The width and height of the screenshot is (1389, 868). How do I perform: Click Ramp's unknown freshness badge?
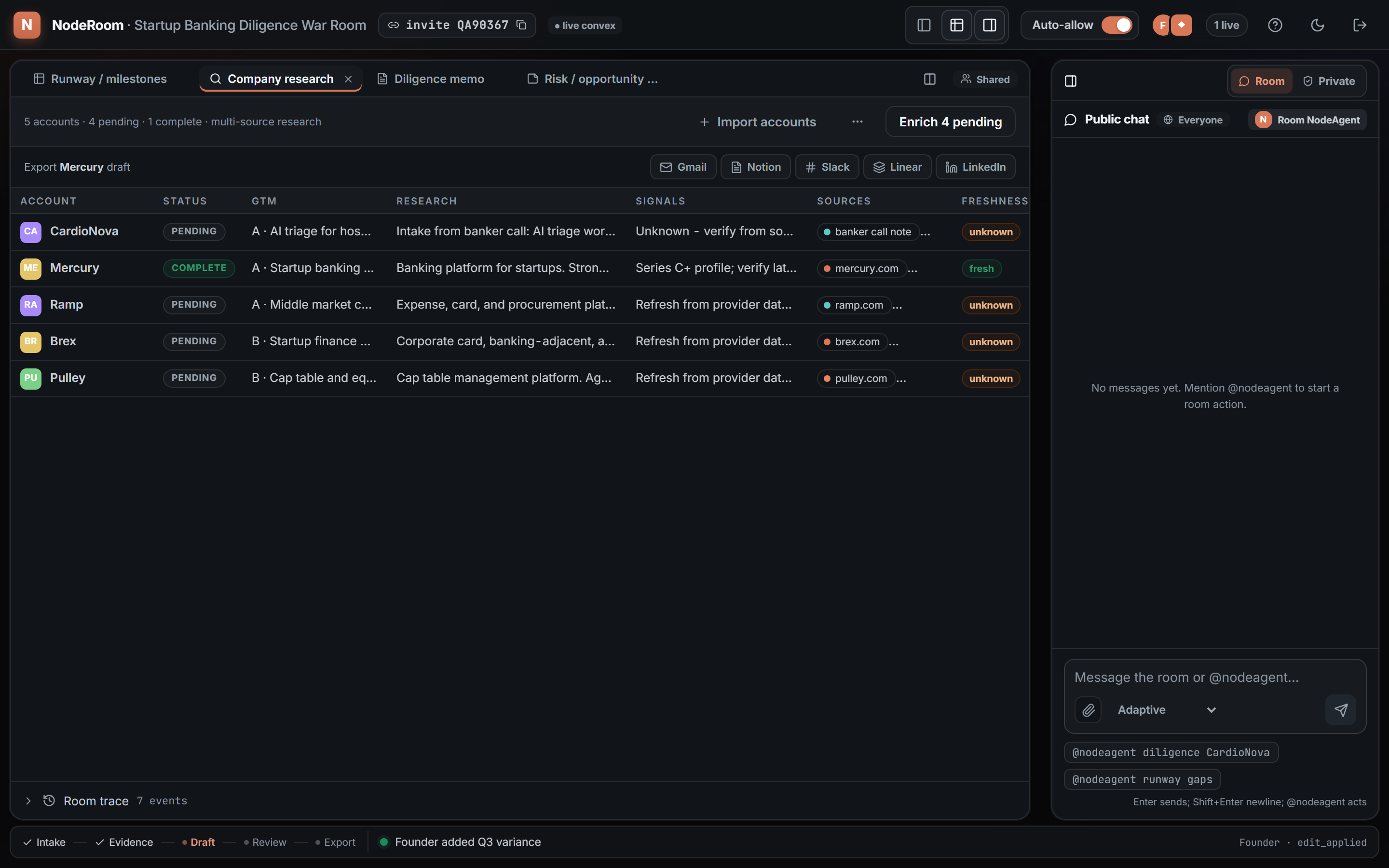(x=991, y=305)
